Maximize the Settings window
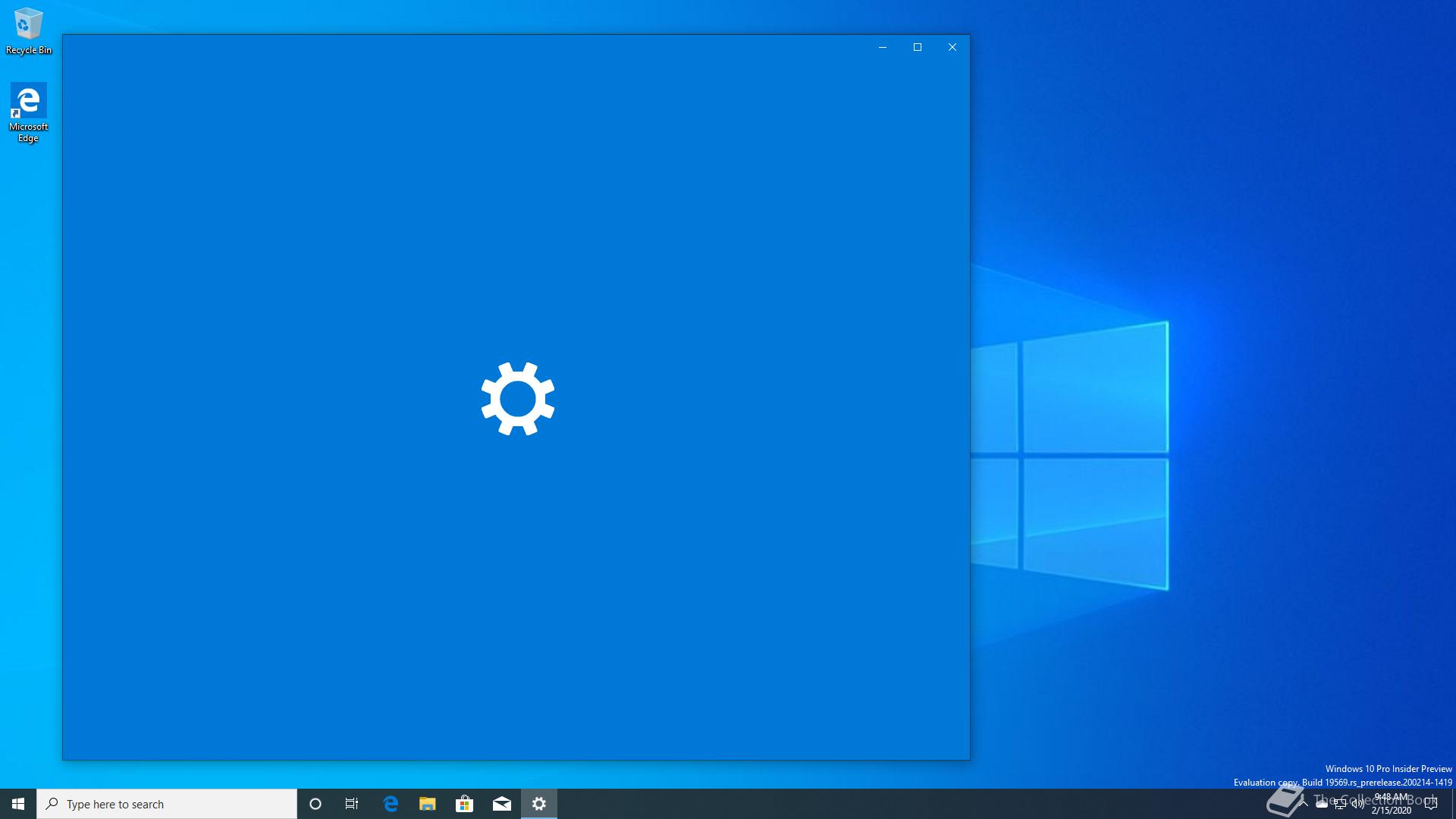Image resolution: width=1456 pixels, height=819 pixels. [918, 47]
